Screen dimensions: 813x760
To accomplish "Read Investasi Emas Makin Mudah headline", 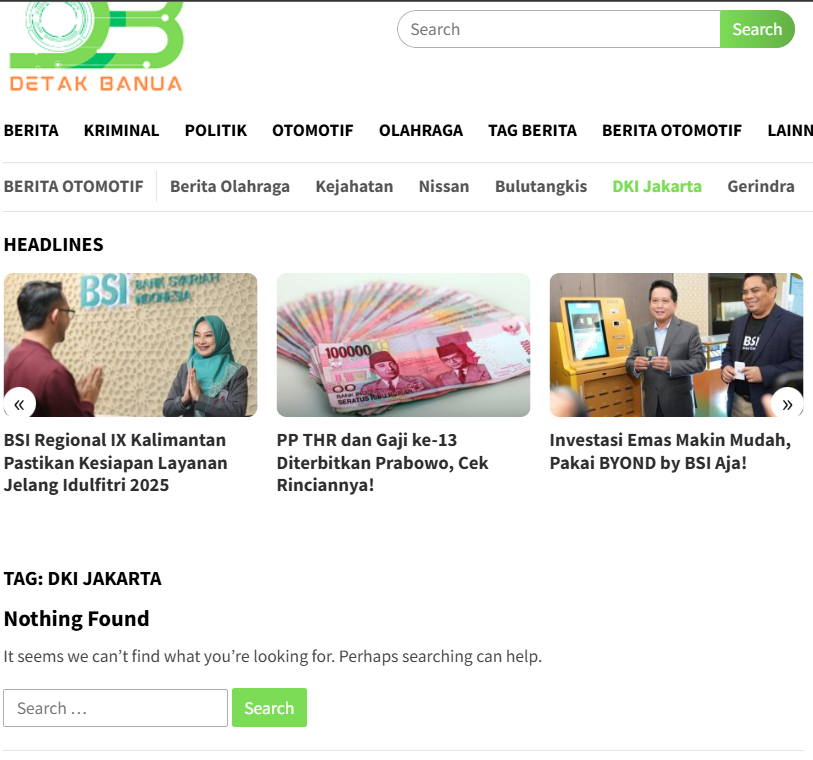I will coord(670,451).
